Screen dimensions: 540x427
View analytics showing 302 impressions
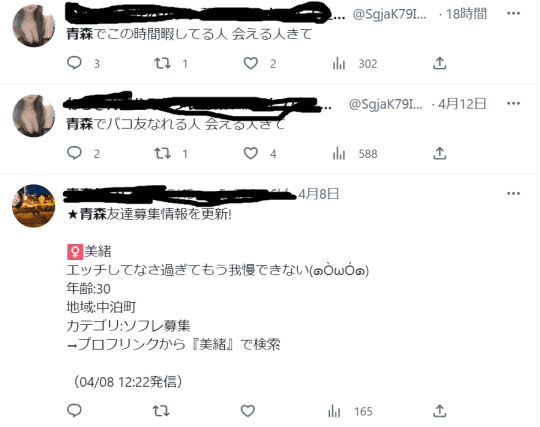point(355,64)
